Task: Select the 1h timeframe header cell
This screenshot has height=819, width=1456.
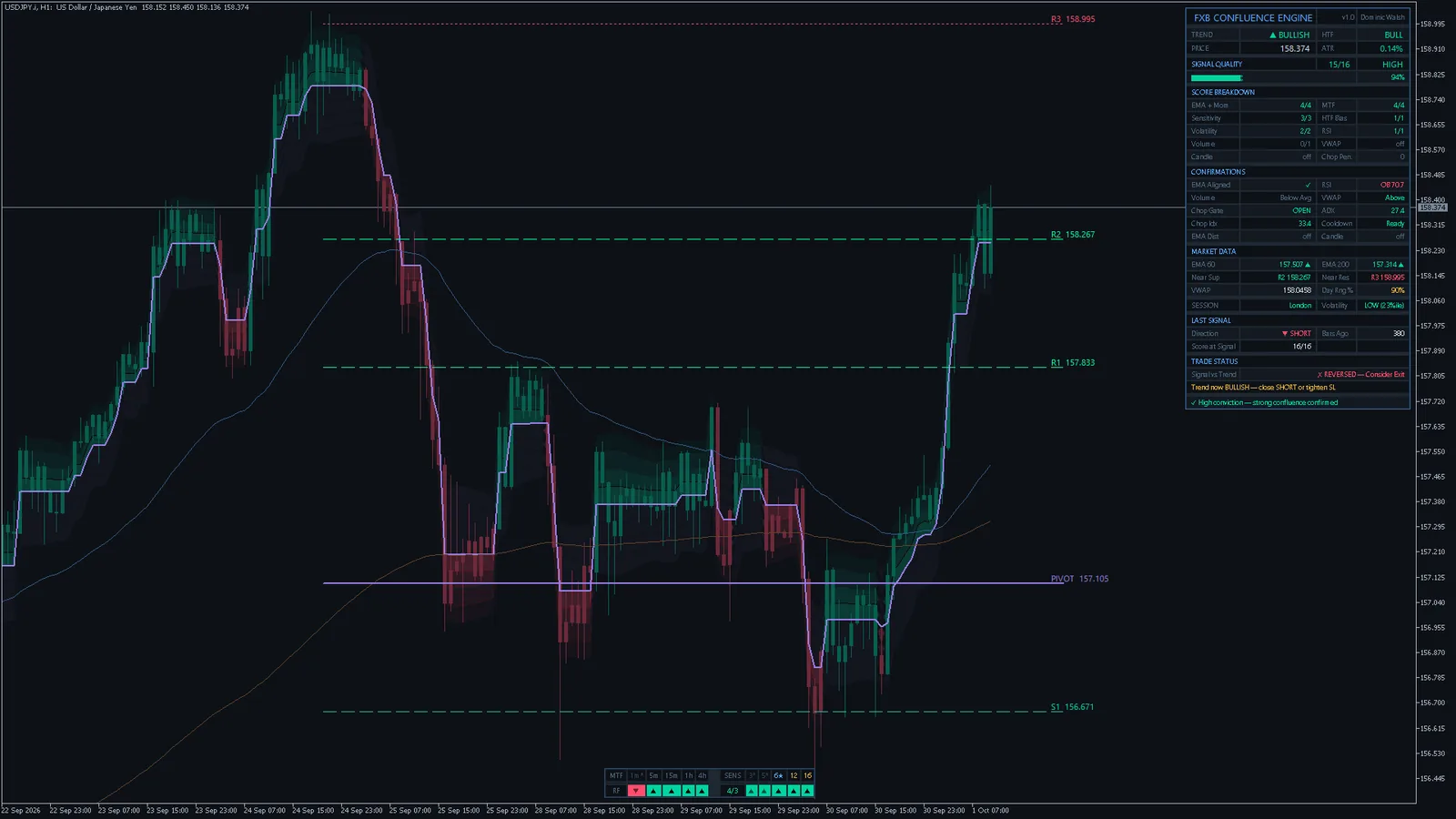Action: [688, 776]
